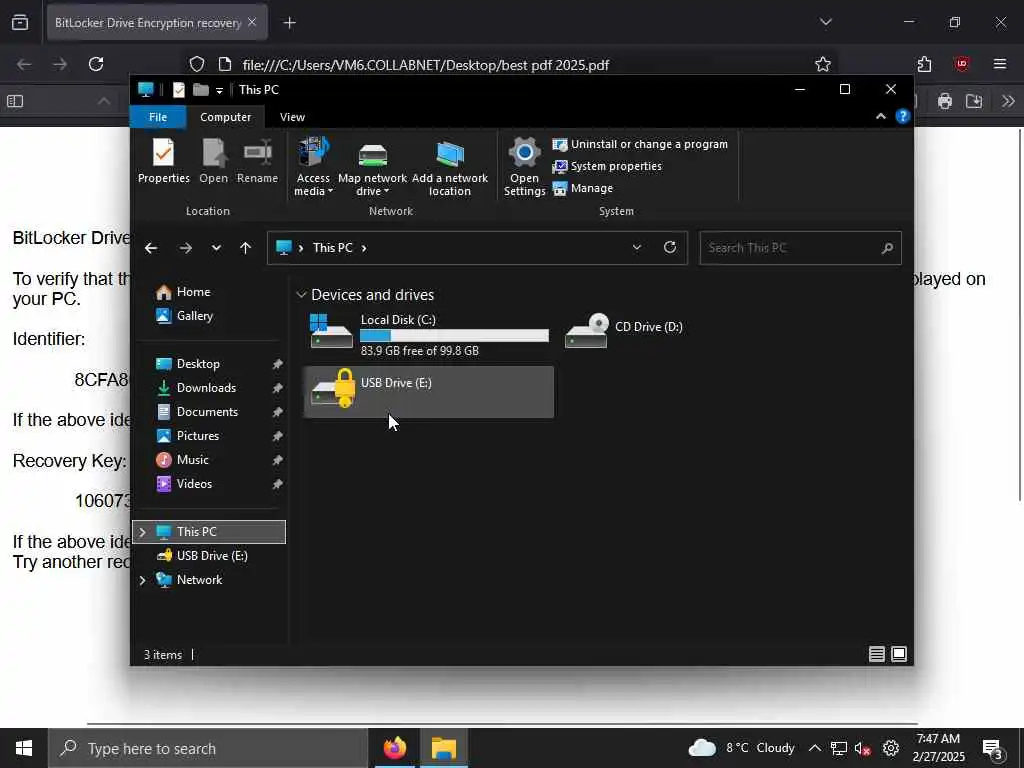The height and width of the screenshot is (768, 1024).
Task: Open Explorer help question mark icon
Action: (x=903, y=116)
